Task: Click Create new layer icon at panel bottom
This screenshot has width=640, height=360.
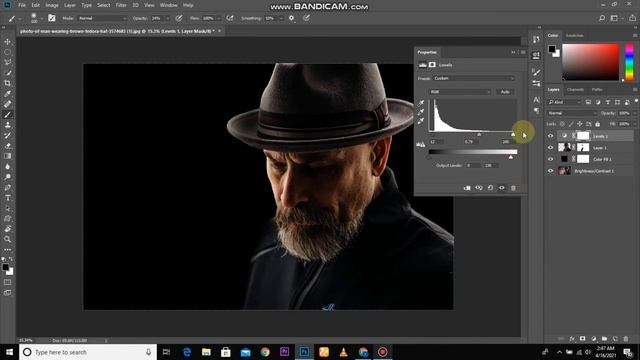Action: coord(615,339)
